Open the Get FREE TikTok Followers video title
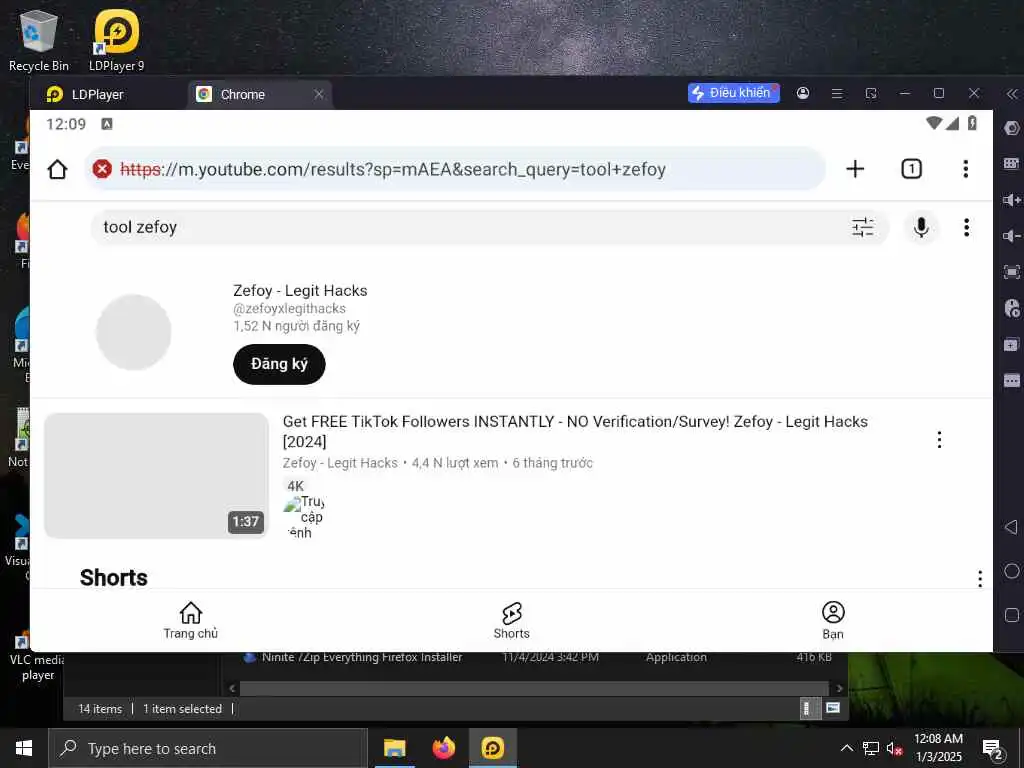1024x768 pixels. (575, 431)
